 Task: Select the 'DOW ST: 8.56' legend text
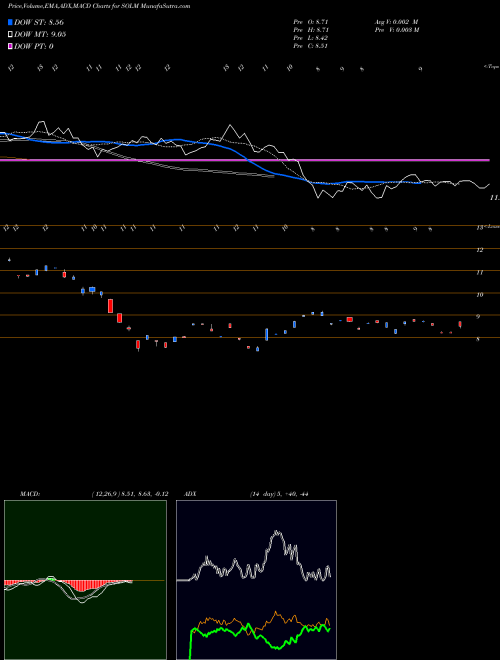point(39,22)
